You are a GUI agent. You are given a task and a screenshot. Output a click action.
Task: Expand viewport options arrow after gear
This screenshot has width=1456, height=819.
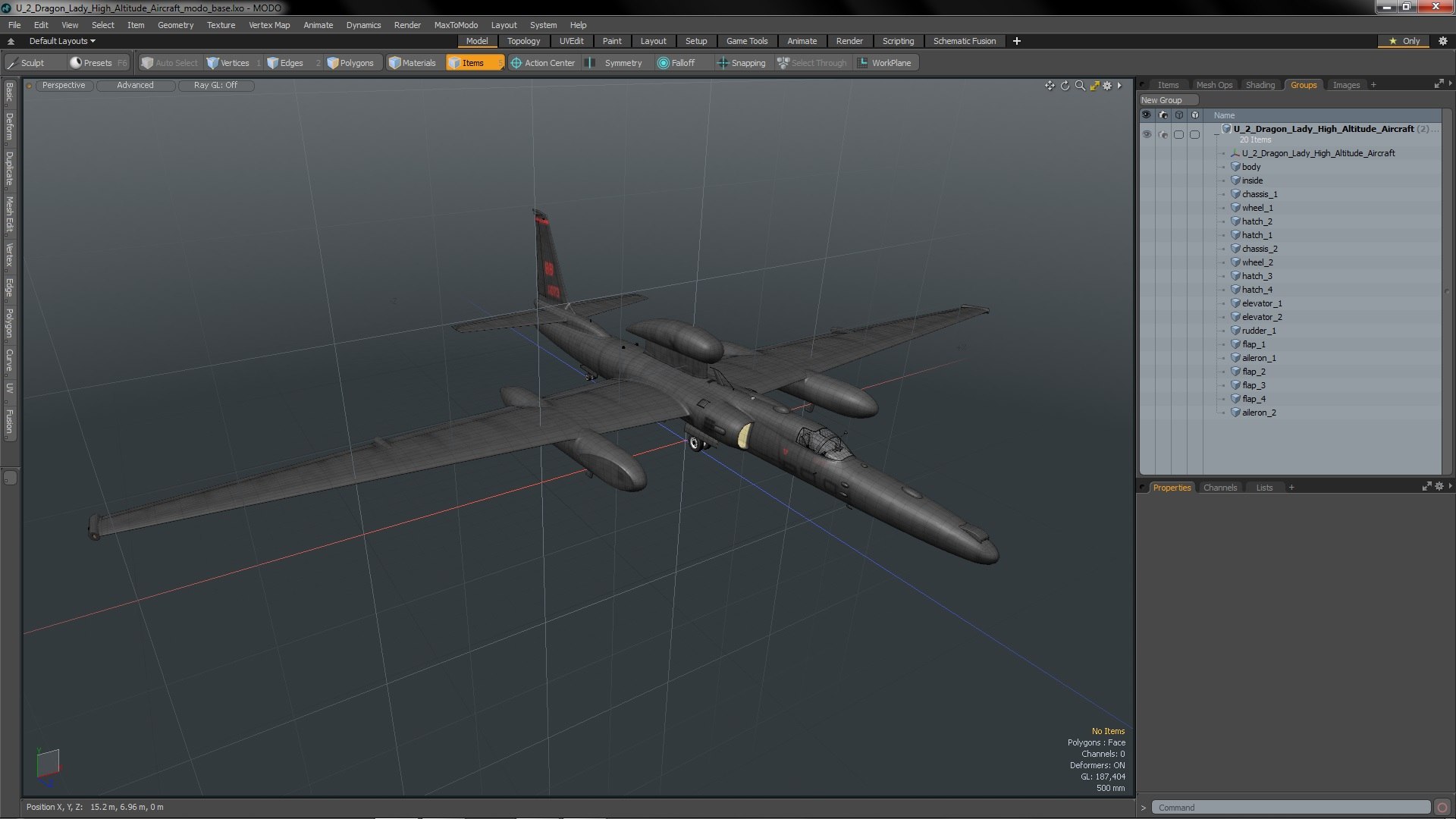1119,86
